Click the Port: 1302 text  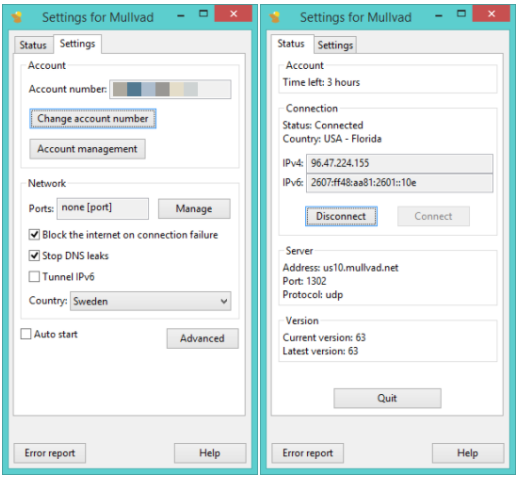point(304,281)
